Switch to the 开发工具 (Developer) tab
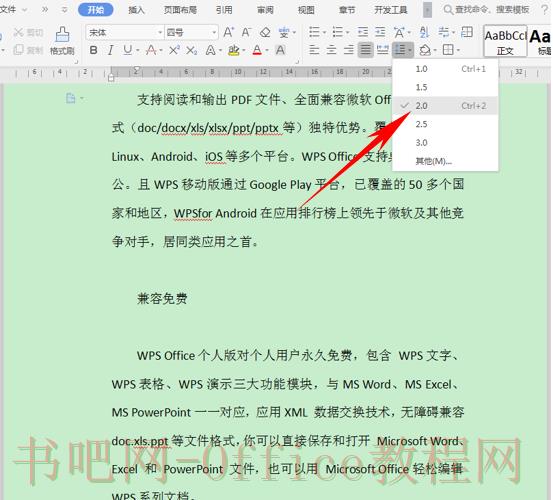 (x=391, y=10)
